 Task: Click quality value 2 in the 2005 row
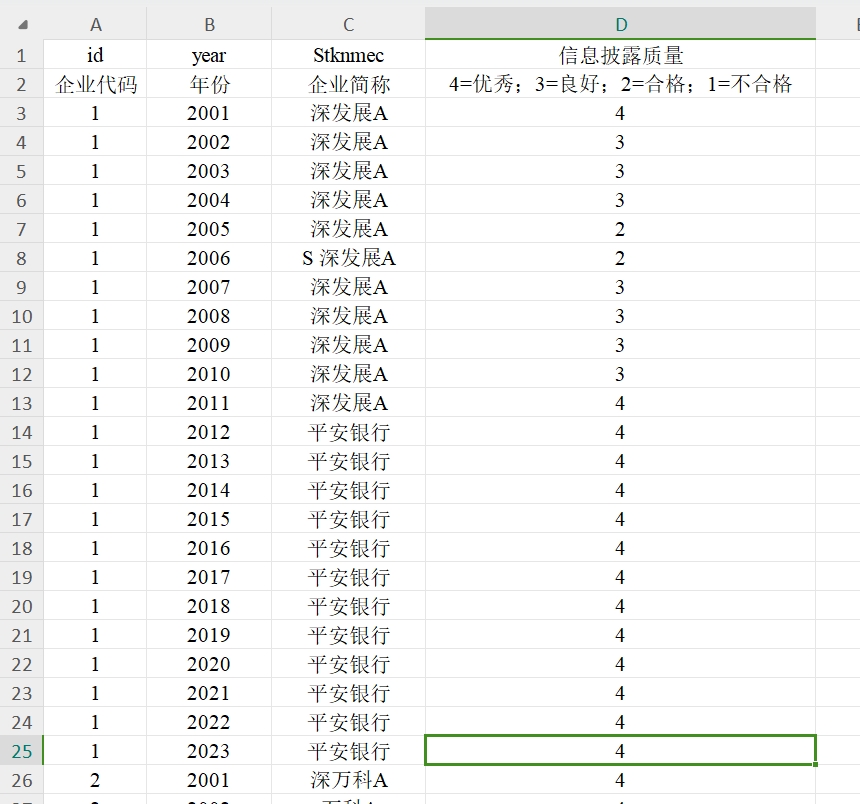click(x=620, y=229)
